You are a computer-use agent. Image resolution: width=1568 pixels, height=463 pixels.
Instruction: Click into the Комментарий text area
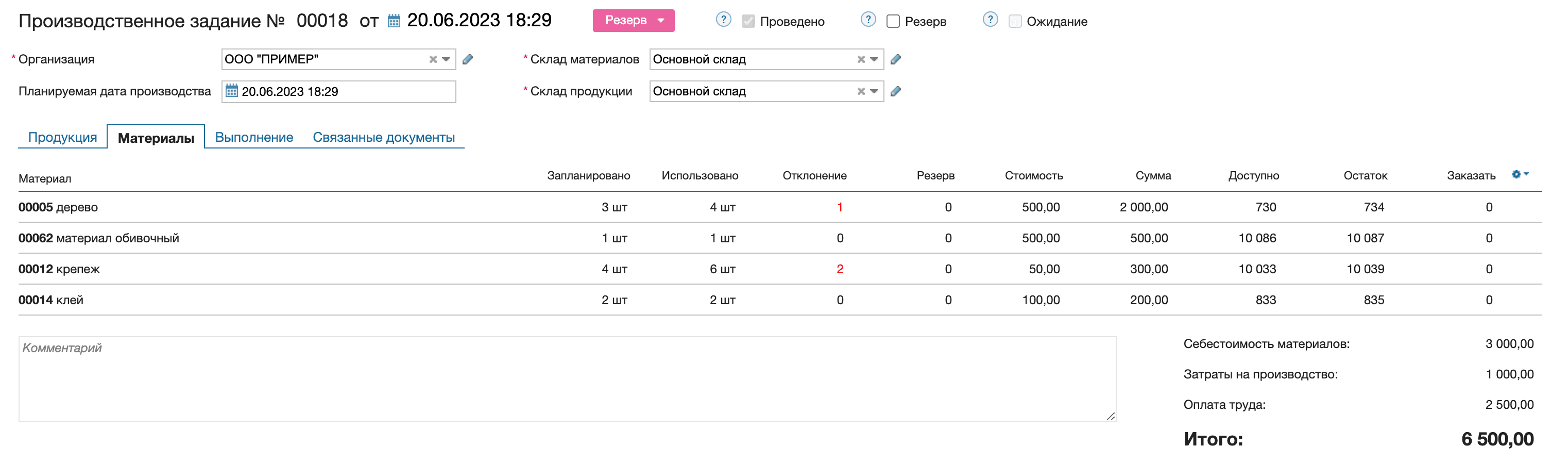pos(566,379)
